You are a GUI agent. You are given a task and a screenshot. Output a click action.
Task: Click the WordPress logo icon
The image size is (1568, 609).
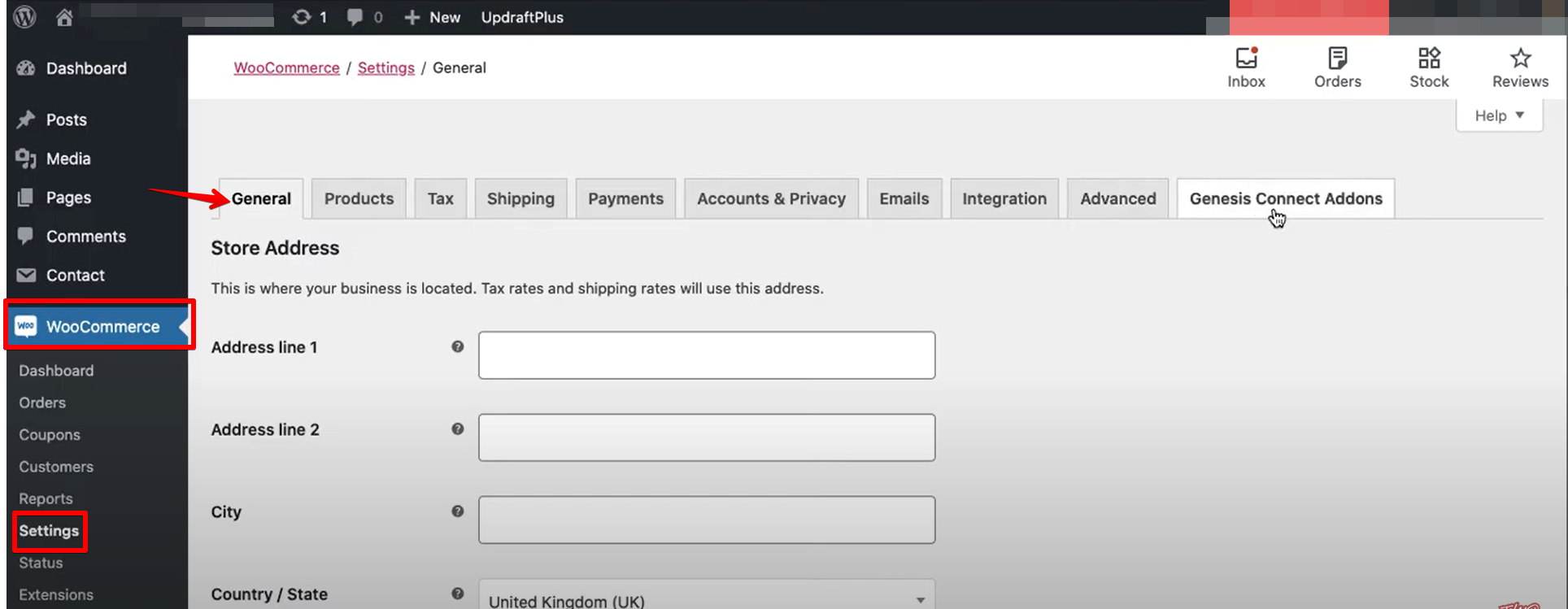pos(25,16)
